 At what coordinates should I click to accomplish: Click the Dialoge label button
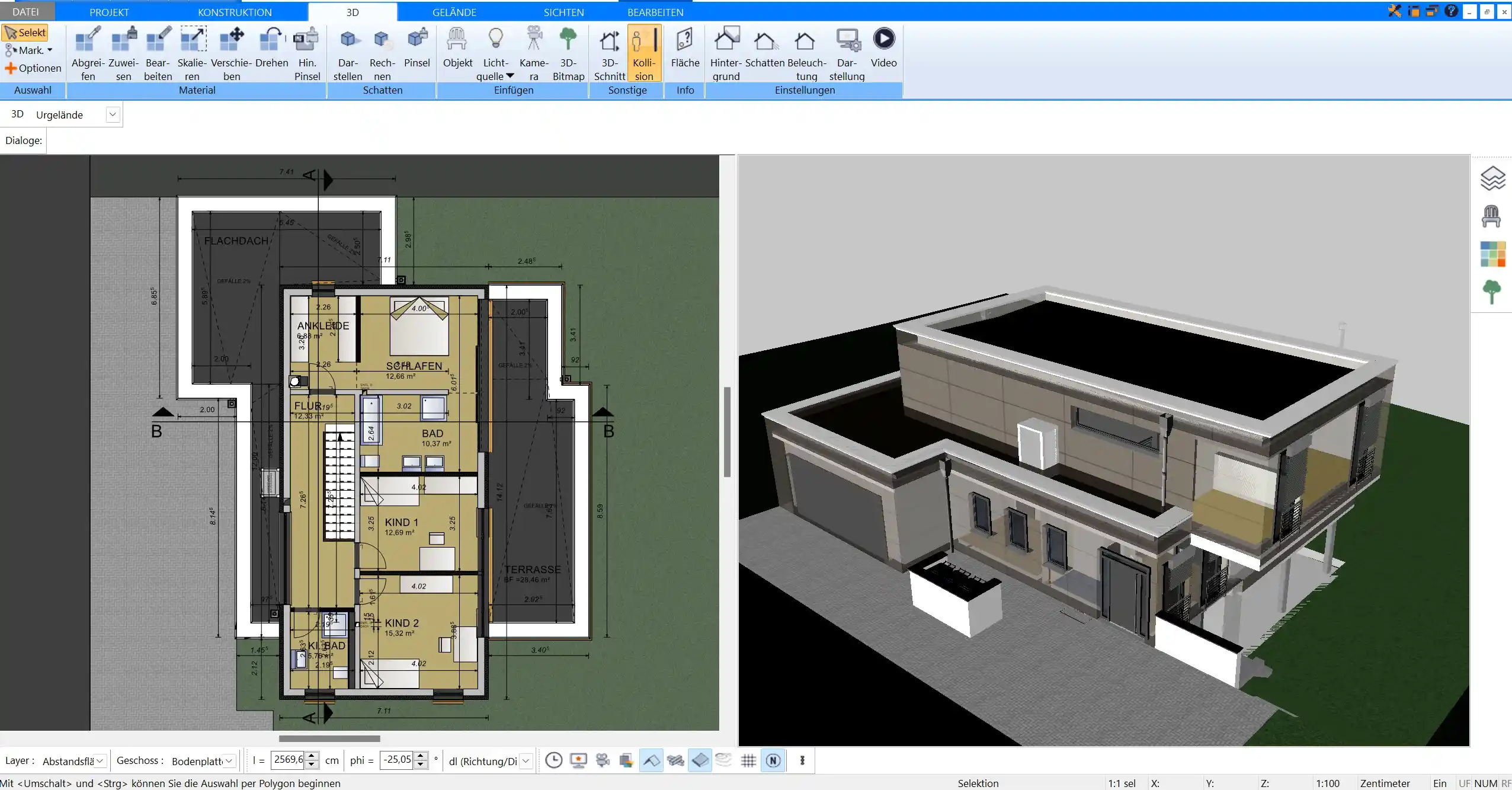pyautogui.click(x=24, y=140)
